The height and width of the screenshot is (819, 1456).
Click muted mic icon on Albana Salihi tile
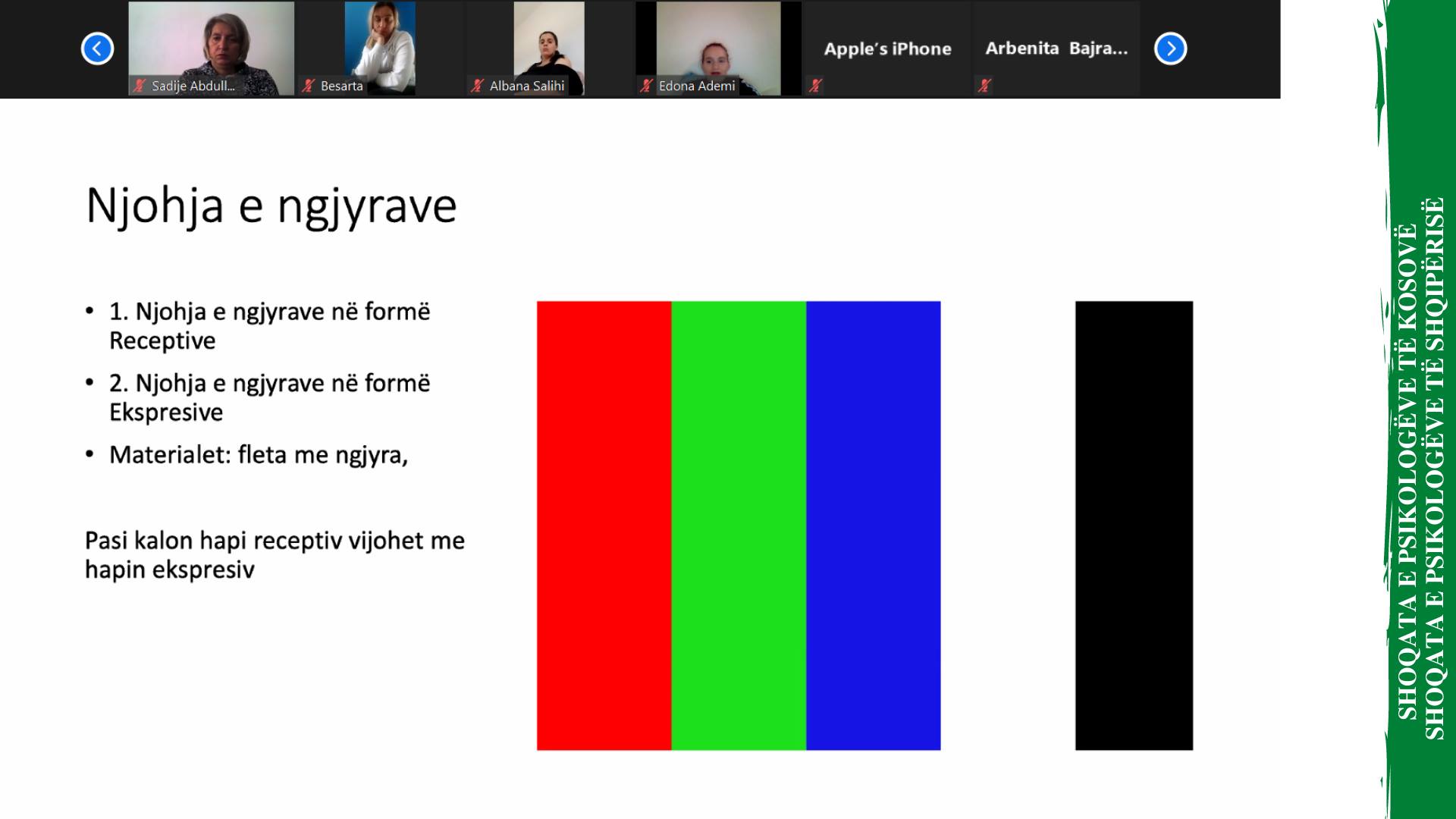tap(477, 86)
